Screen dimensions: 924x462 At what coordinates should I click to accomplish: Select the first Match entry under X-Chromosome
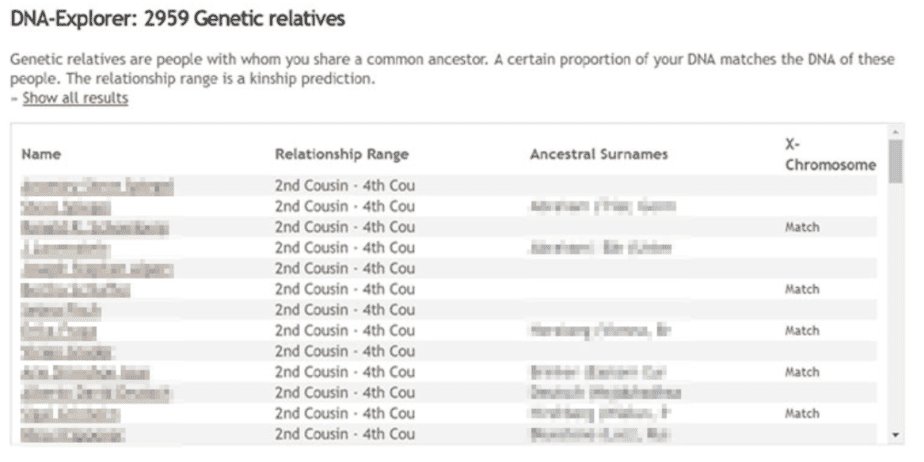pos(802,227)
